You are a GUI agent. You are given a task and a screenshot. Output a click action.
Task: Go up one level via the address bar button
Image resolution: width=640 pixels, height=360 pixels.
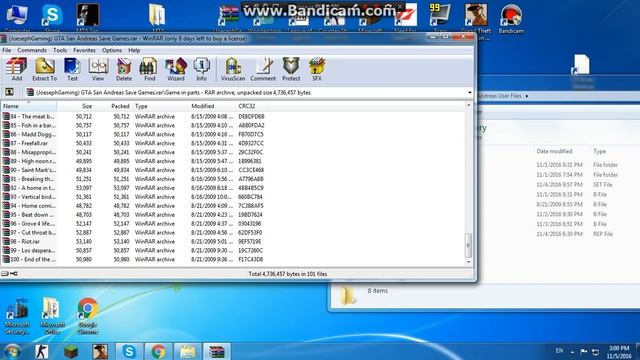9,92
